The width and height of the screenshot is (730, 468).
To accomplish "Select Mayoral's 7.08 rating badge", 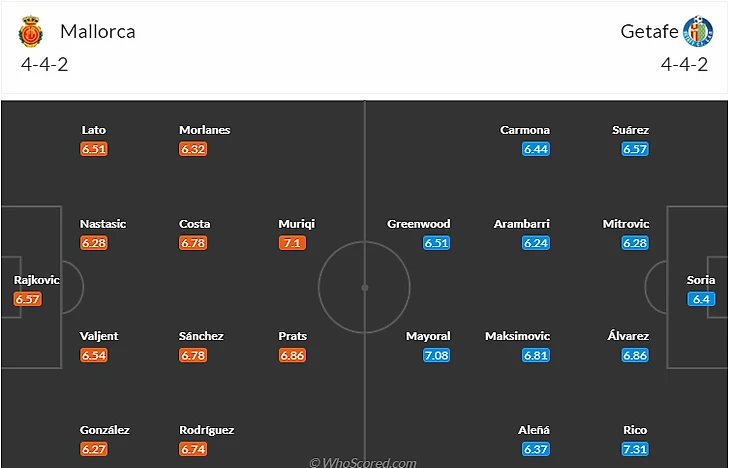I will pyautogui.click(x=436, y=355).
